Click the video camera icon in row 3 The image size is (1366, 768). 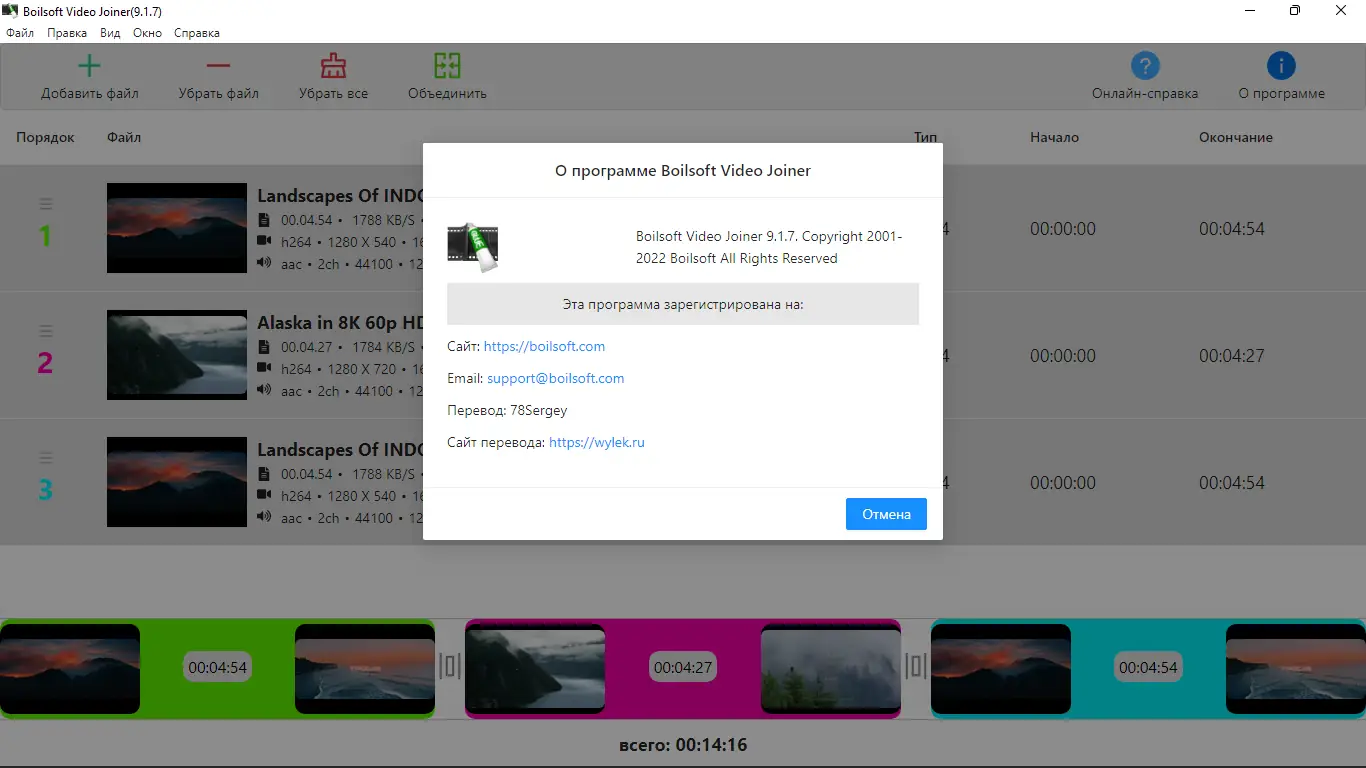click(264, 495)
